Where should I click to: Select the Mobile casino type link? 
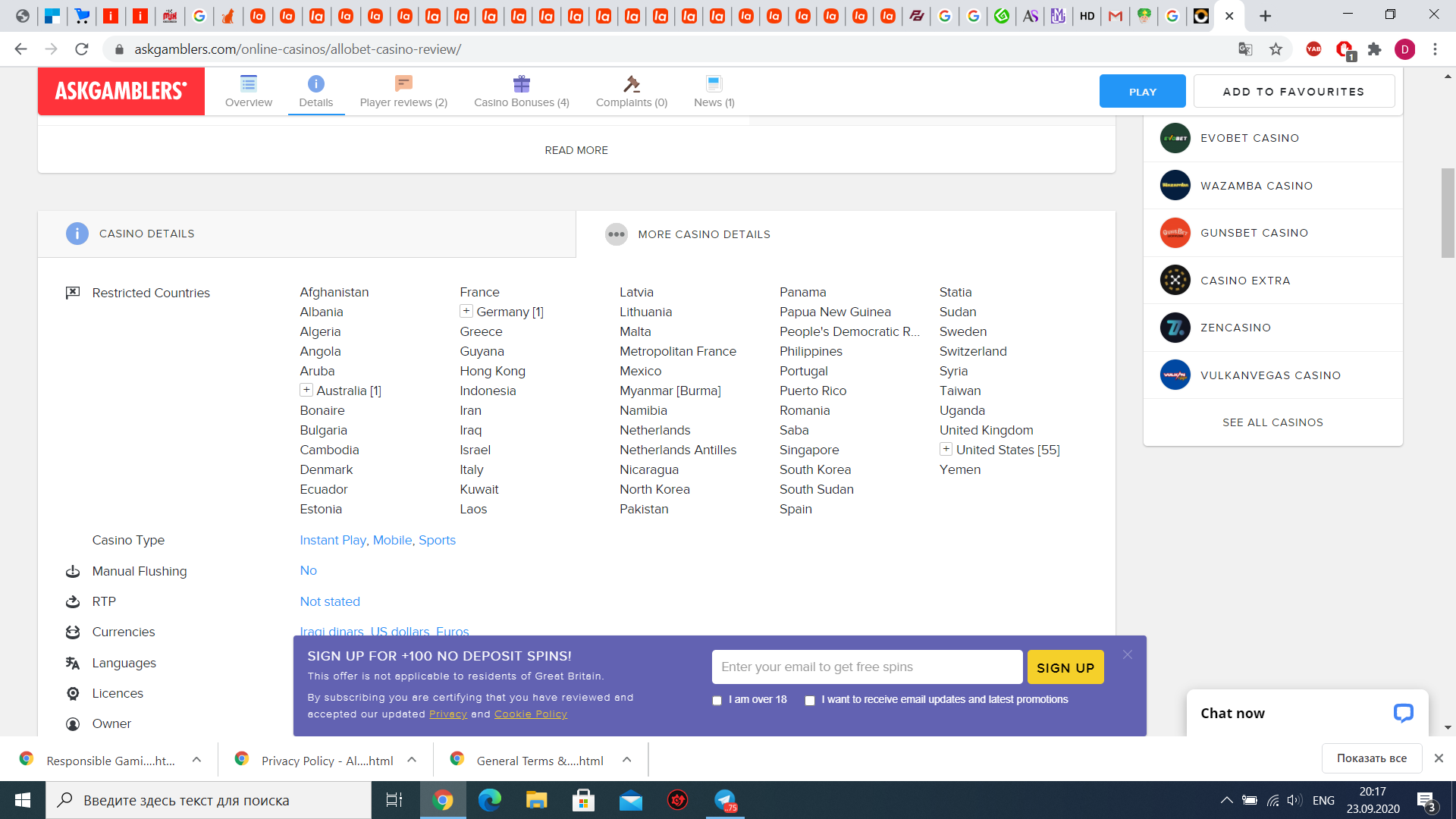coord(393,540)
